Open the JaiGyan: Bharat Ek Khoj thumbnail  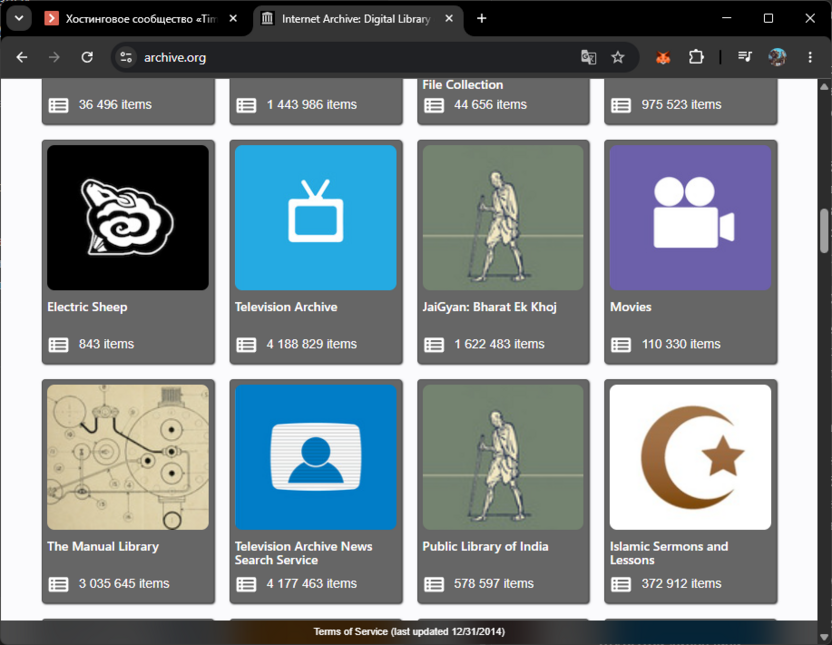click(503, 217)
